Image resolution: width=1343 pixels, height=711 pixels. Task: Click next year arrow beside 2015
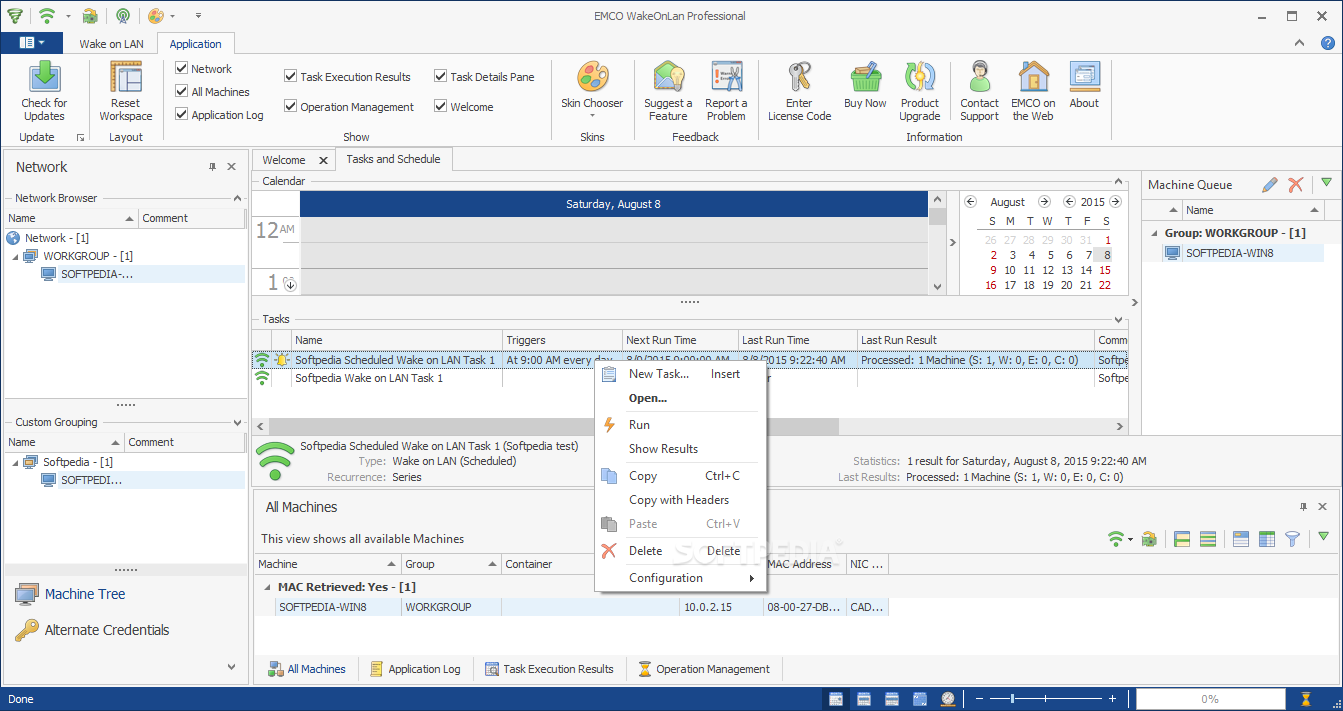1115,202
